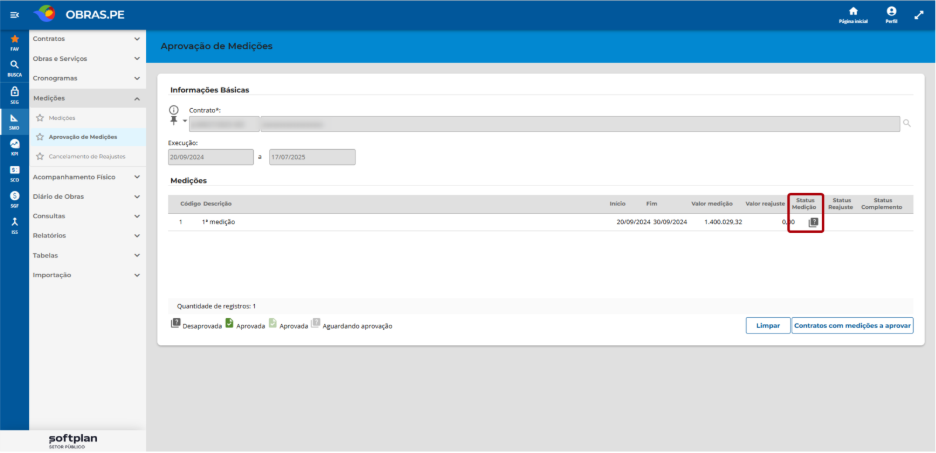Expand the Relatórios menu section
The height and width of the screenshot is (453, 936).
click(87, 235)
